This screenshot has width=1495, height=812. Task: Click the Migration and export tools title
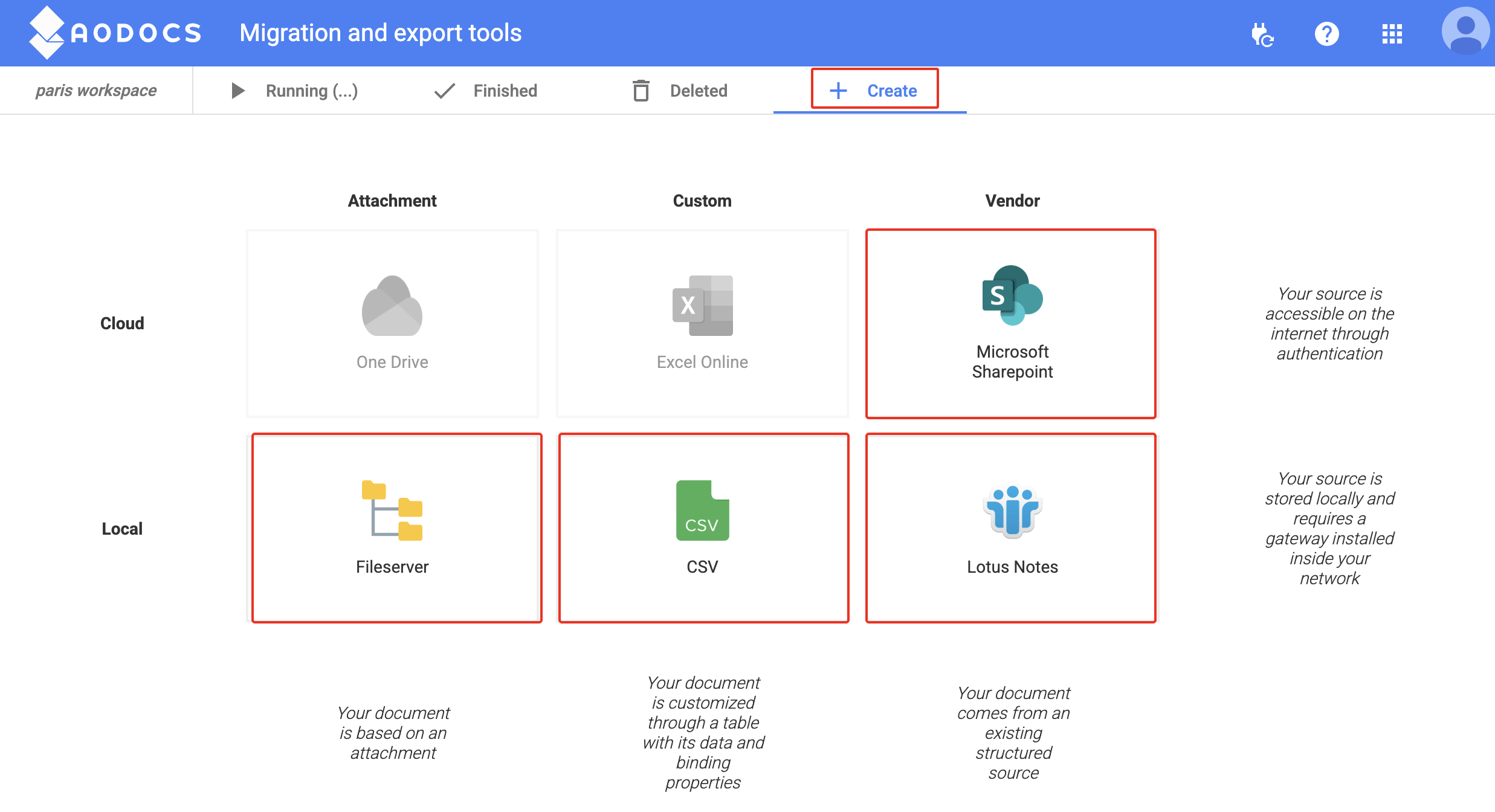click(x=381, y=33)
